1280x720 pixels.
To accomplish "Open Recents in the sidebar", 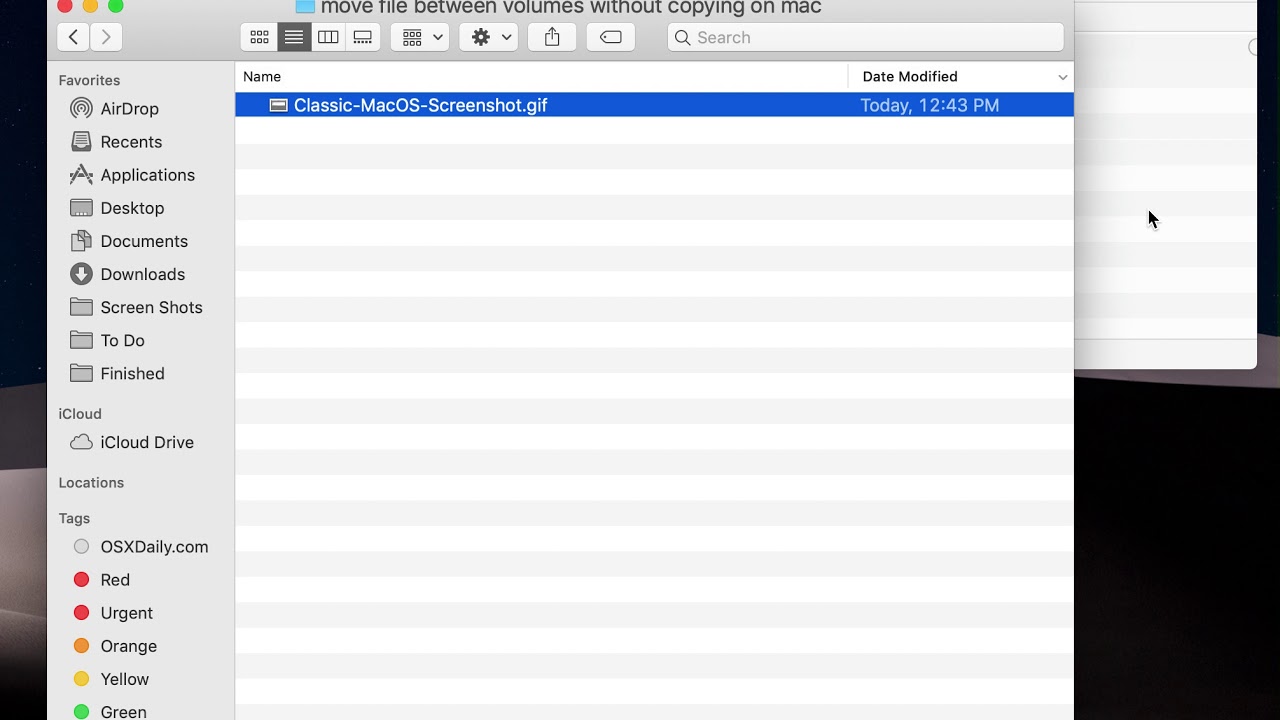I will [131, 141].
